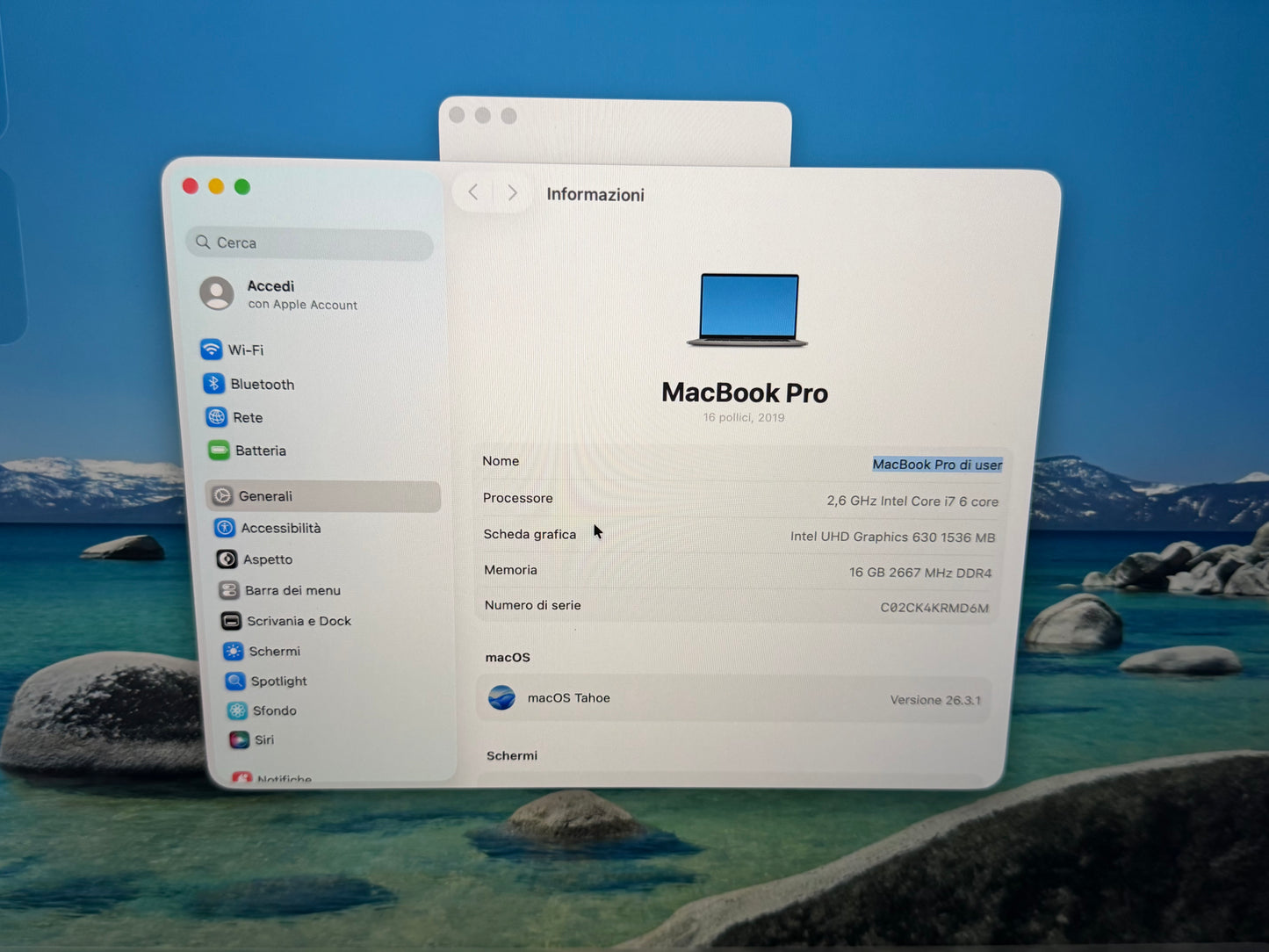The image size is (1269, 952).
Task: Select the Rete globe icon
Action: click(216, 416)
